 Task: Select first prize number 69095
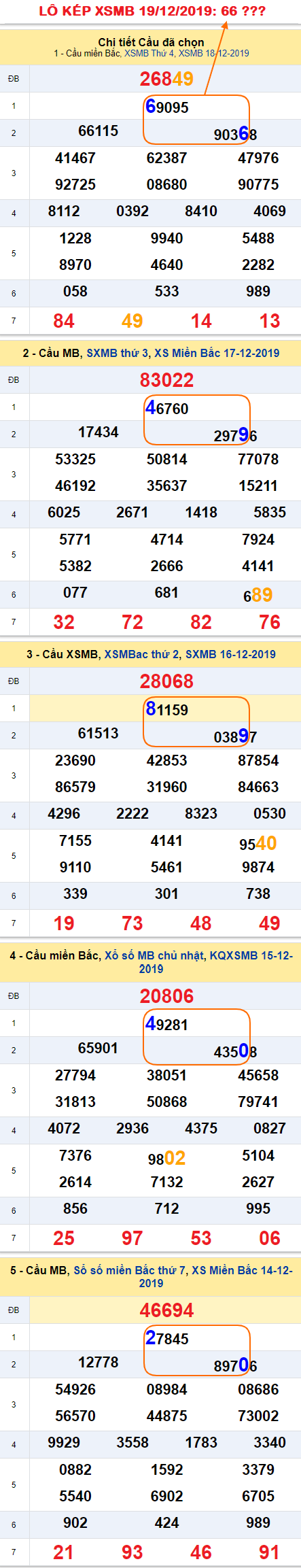click(x=166, y=107)
